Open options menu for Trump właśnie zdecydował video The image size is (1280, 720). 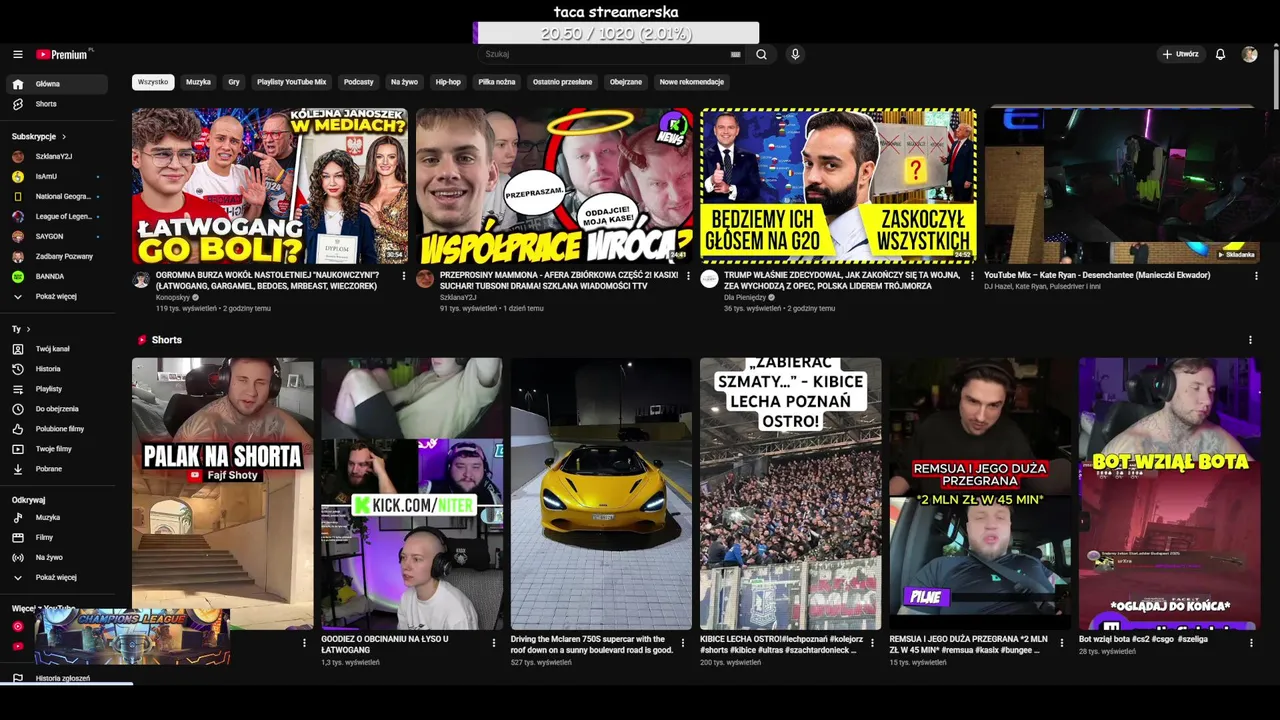(x=972, y=276)
